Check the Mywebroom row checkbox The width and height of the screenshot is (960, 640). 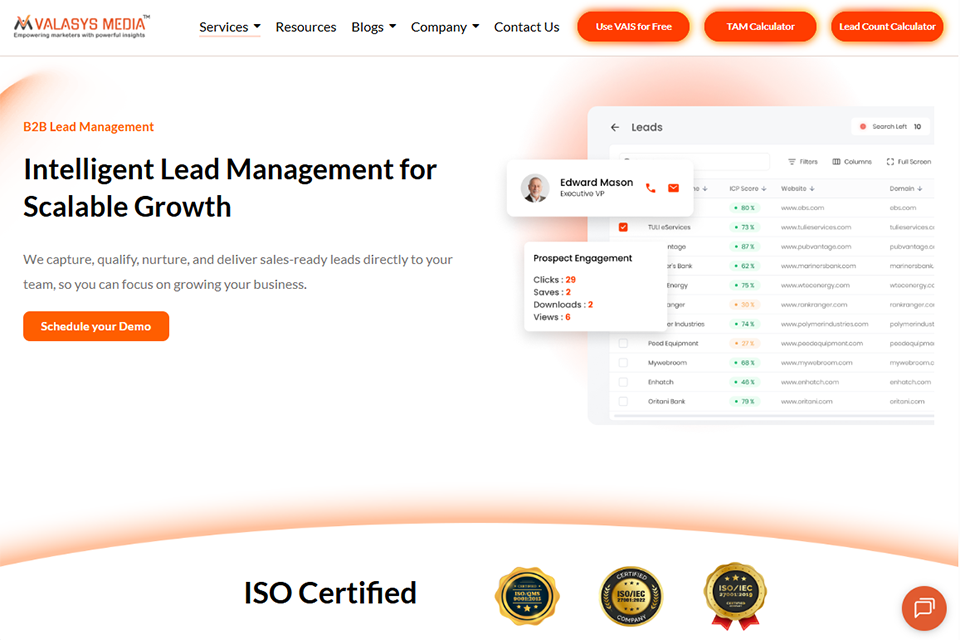(623, 363)
